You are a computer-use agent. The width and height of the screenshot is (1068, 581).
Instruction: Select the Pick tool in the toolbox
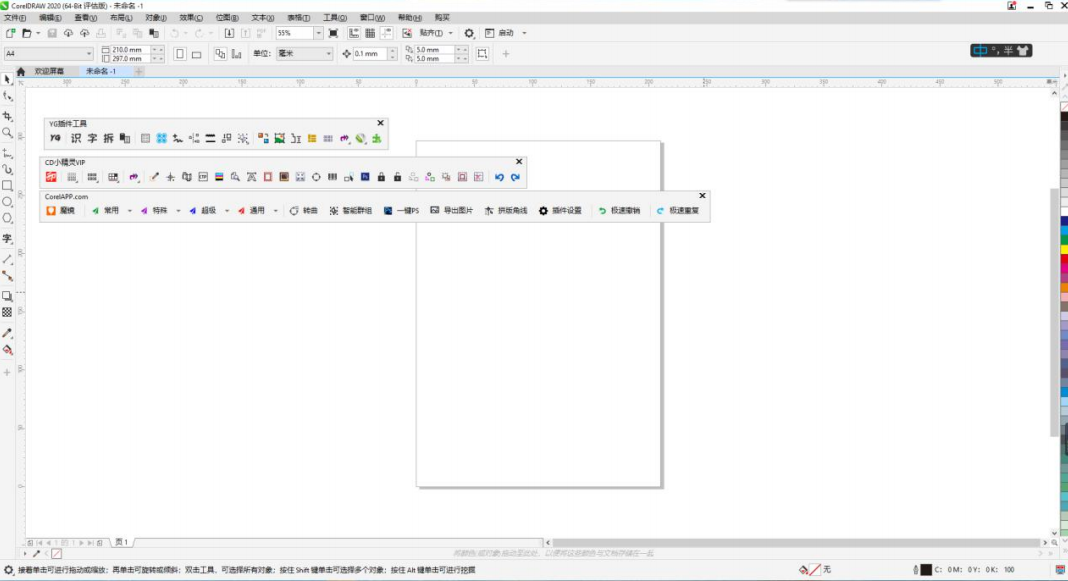(7, 79)
